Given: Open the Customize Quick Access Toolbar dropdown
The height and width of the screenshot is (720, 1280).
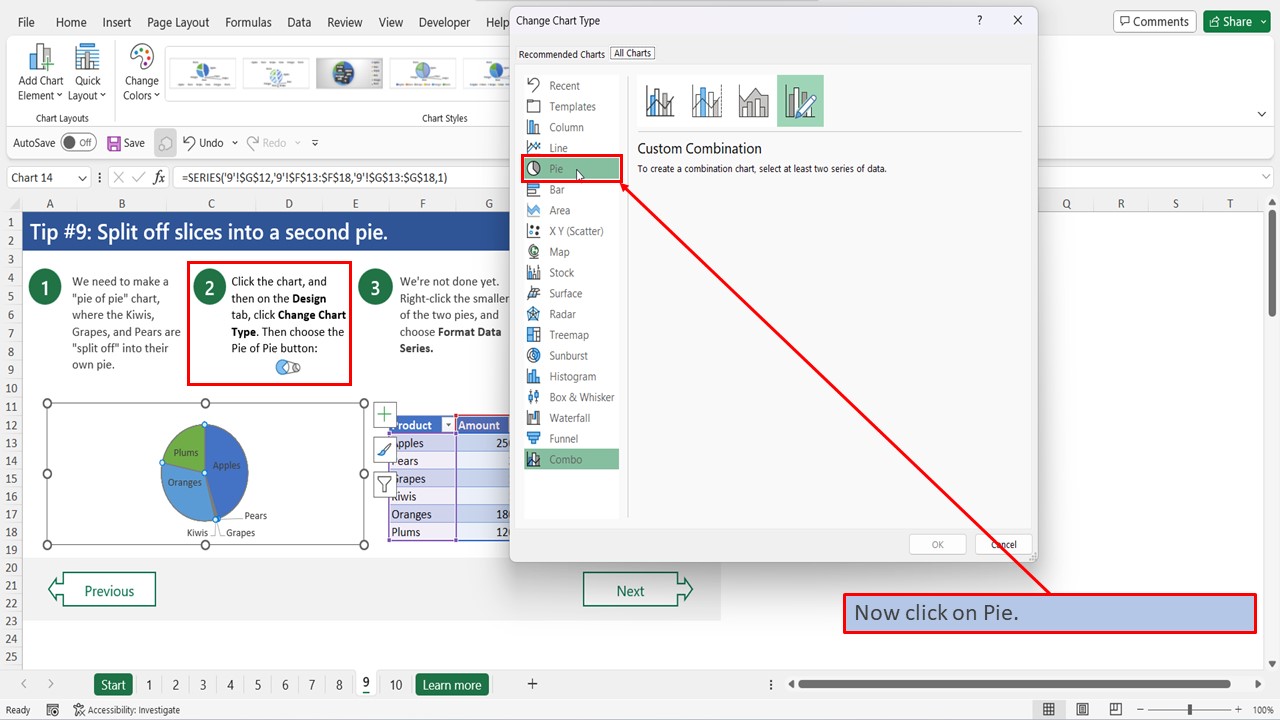Looking at the screenshot, I should click(x=315, y=143).
